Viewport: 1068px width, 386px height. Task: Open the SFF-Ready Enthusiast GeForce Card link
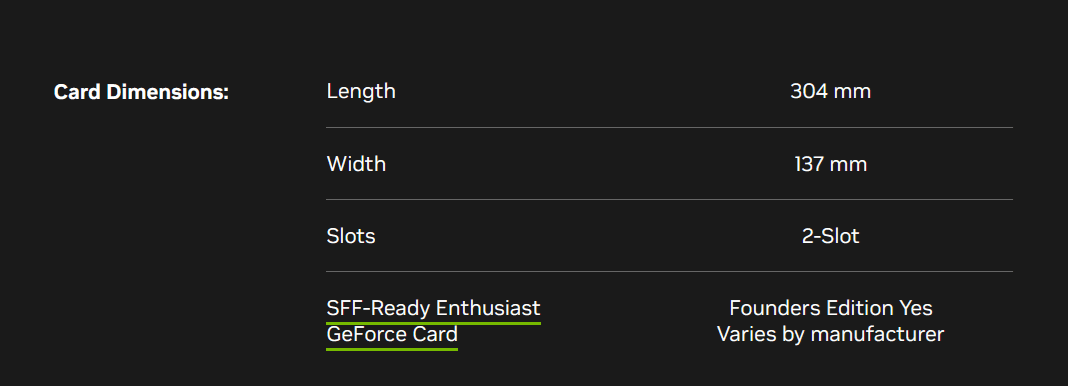433,321
